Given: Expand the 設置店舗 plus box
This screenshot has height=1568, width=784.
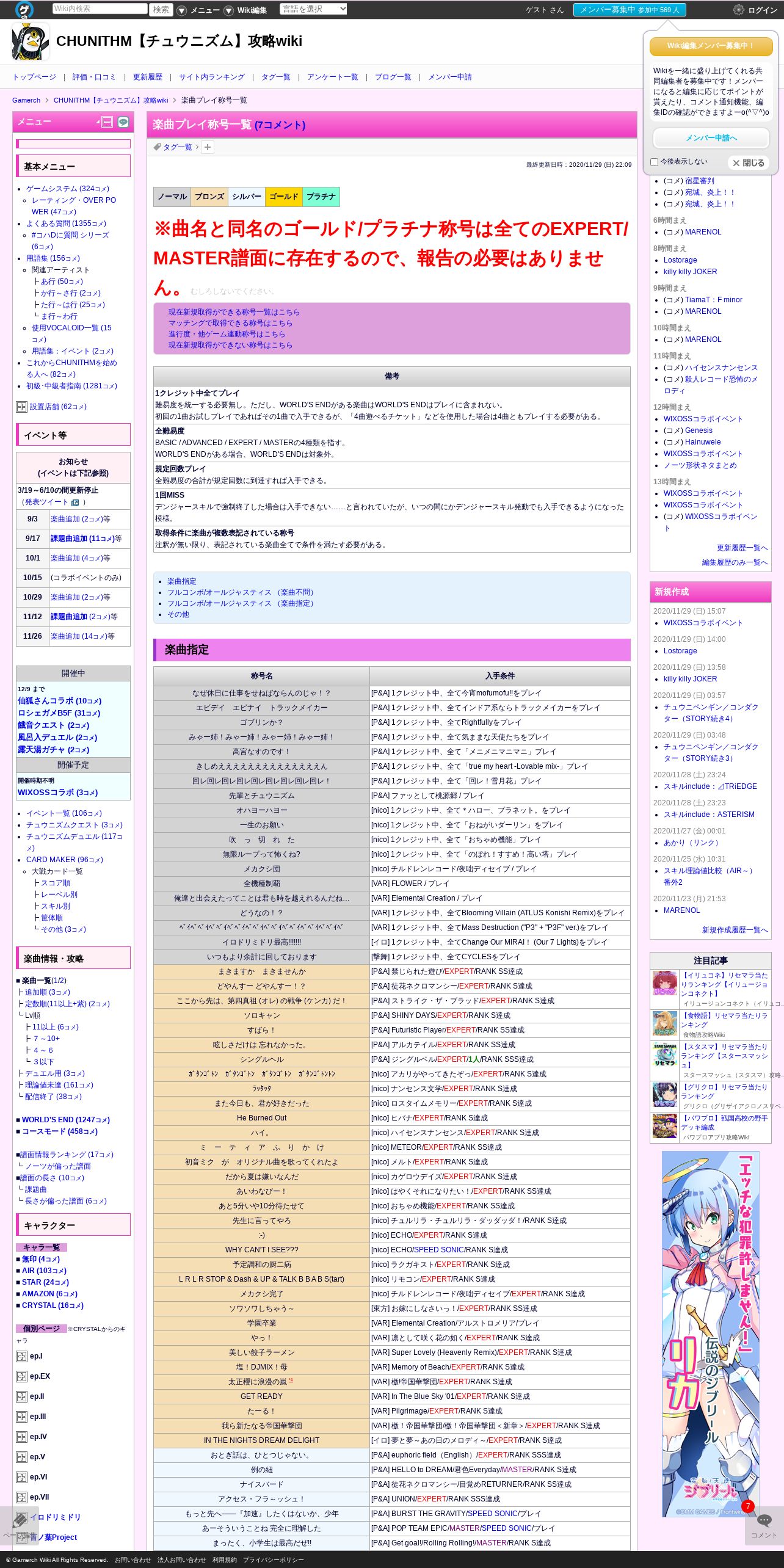Looking at the screenshot, I should [21, 407].
